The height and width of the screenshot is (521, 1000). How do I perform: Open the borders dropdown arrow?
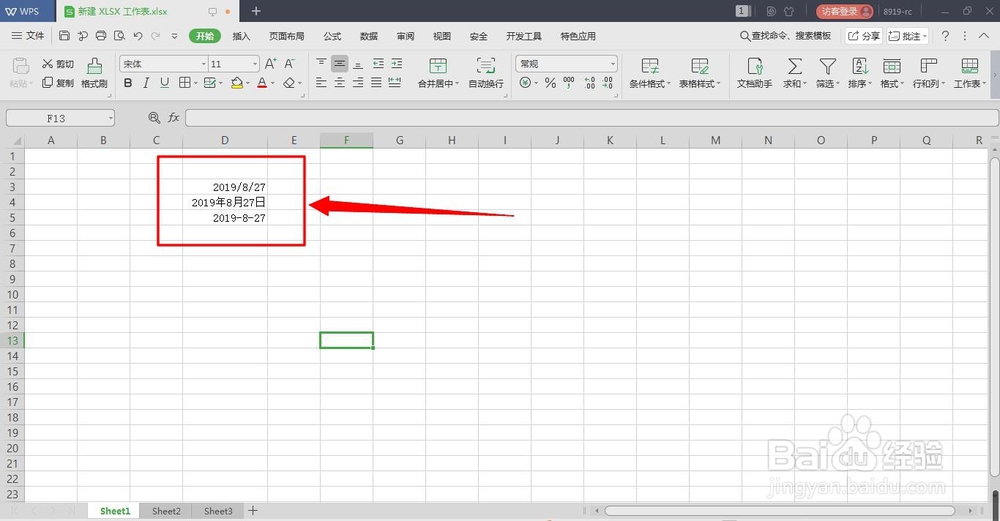point(195,84)
